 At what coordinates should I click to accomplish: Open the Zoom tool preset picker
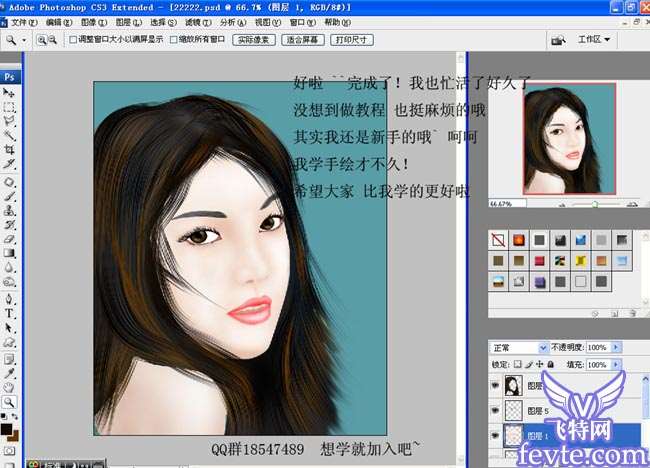[24, 40]
